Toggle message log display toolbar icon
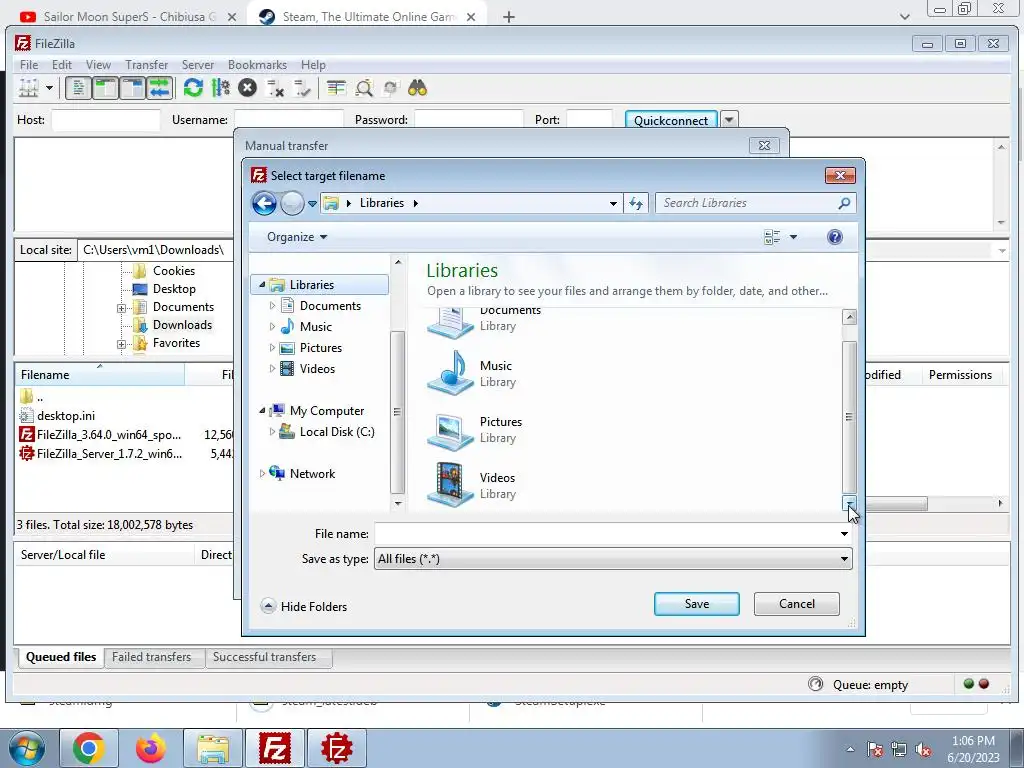This screenshot has width=1024, height=768. (x=78, y=88)
